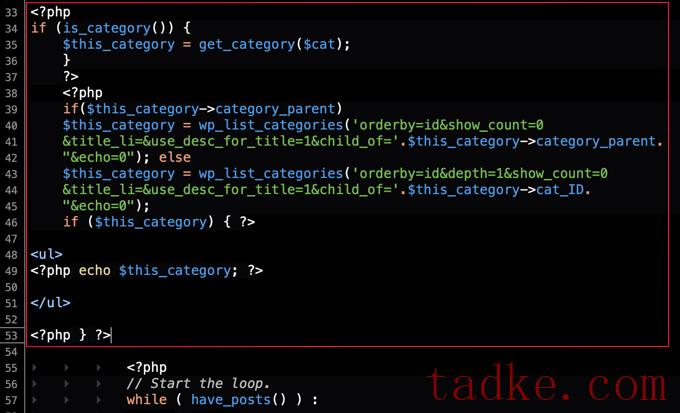Click second indent arrow on line 57
Screen dimensions: 680x413
point(67,400)
